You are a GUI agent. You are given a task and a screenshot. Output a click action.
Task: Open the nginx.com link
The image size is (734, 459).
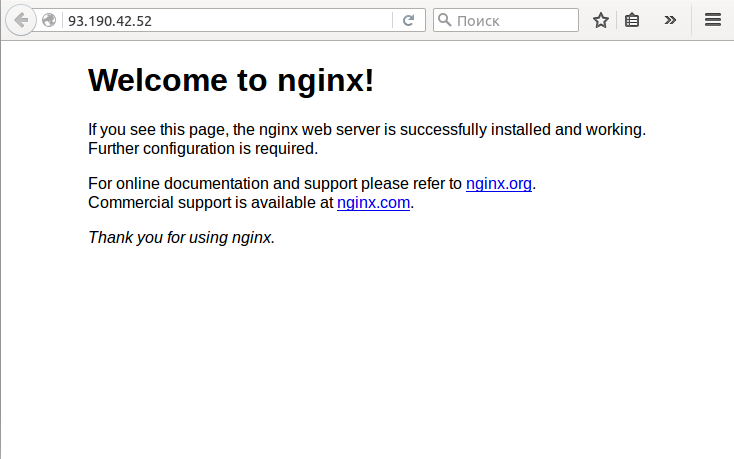point(374,203)
